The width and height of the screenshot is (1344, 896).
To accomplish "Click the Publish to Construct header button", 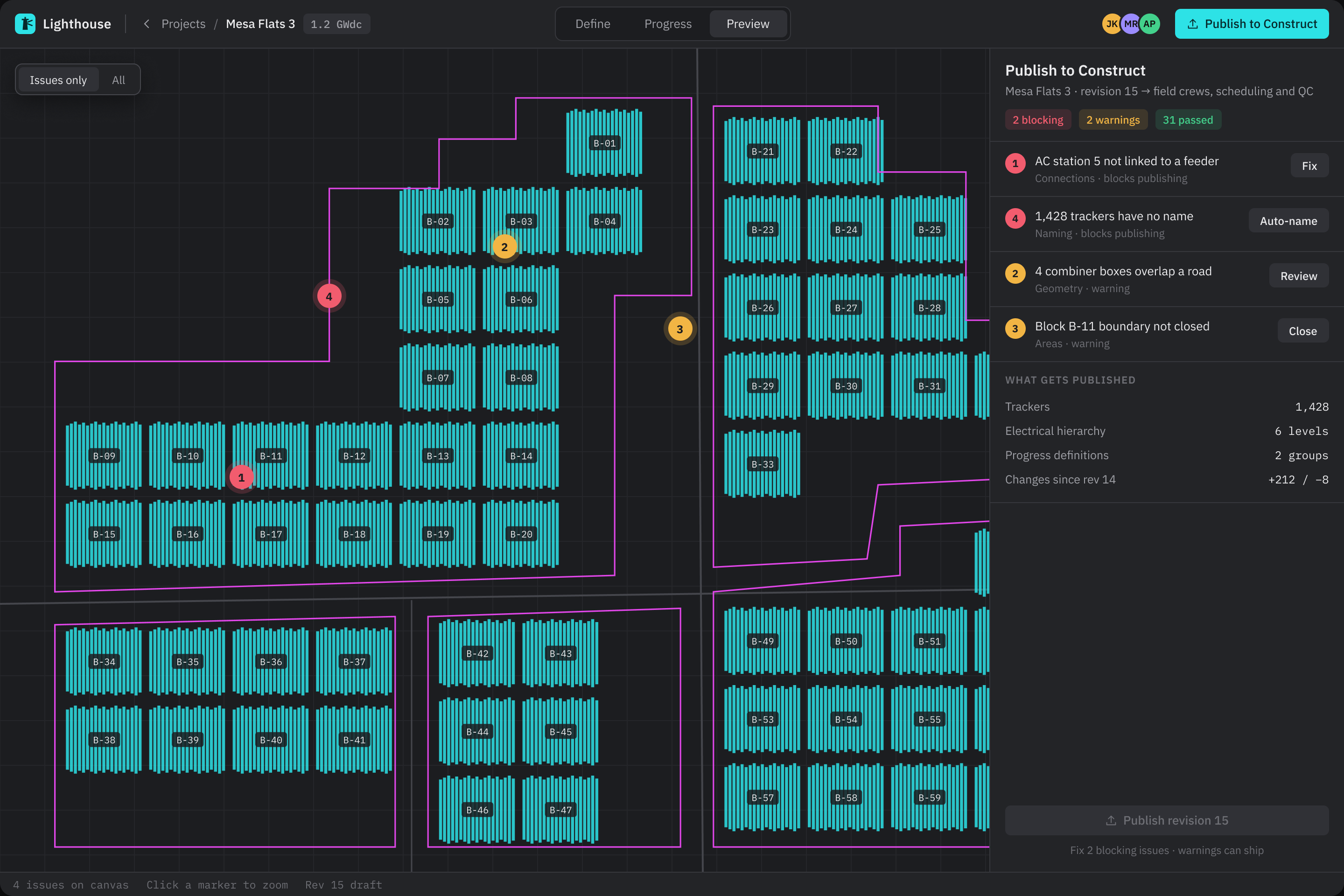I will (1252, 24).
